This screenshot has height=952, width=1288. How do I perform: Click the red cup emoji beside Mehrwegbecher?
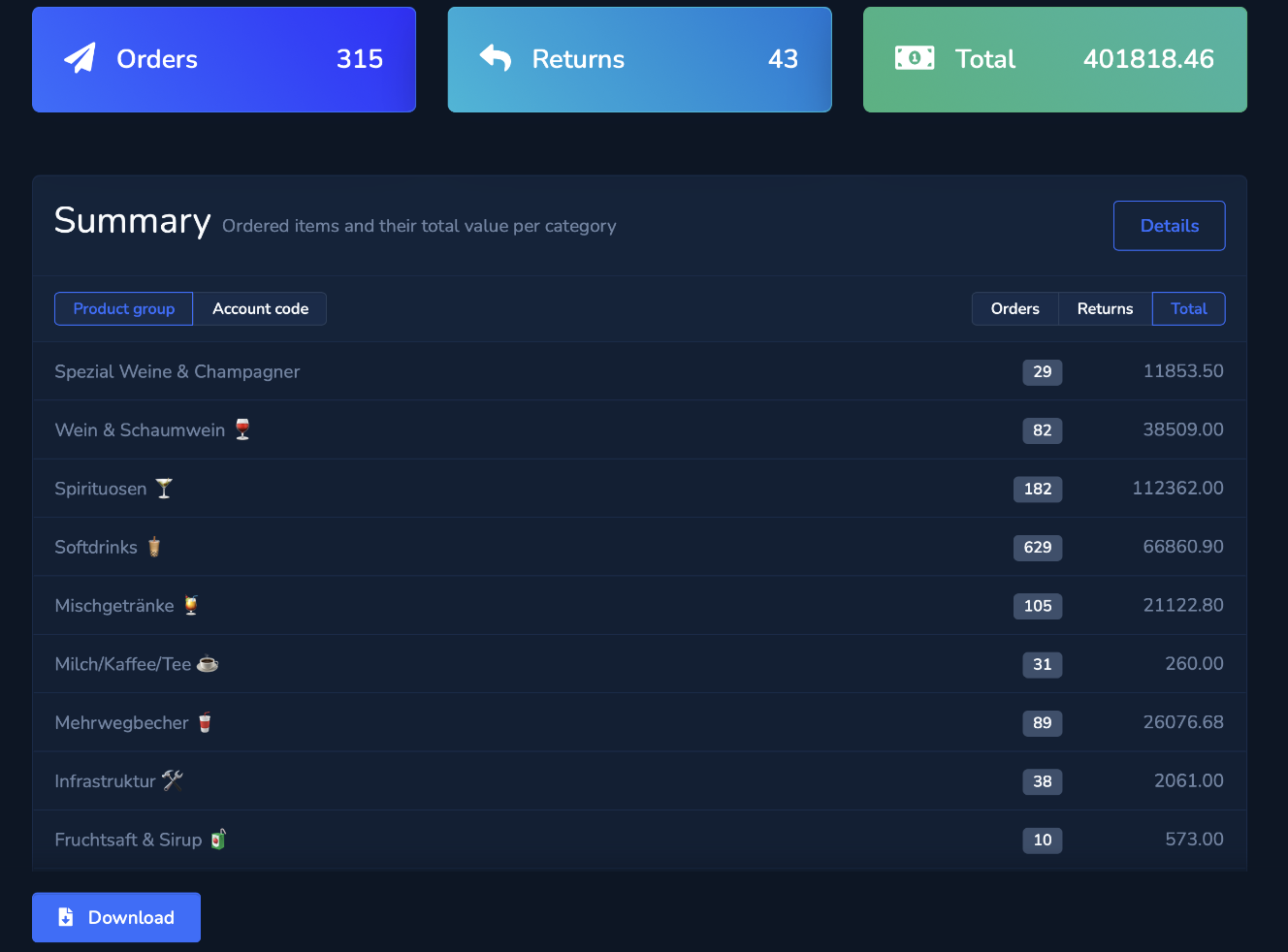(x=205, y=722)
